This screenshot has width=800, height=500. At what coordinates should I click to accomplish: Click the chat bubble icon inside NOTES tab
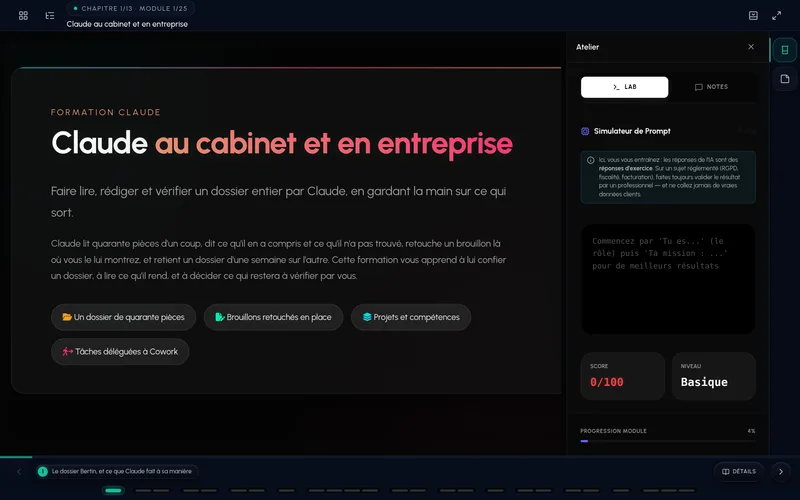pos(699,87)
